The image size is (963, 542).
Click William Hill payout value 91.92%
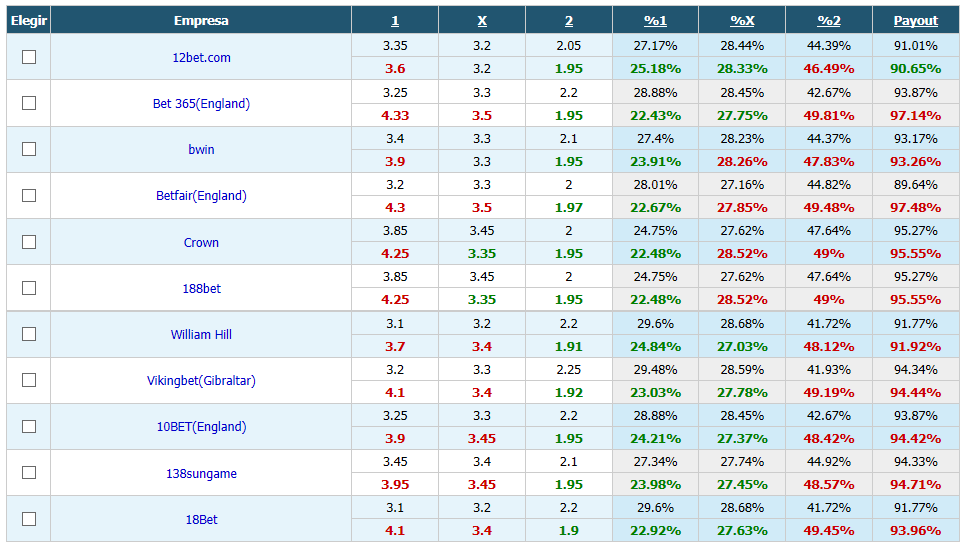click(916, 346)
